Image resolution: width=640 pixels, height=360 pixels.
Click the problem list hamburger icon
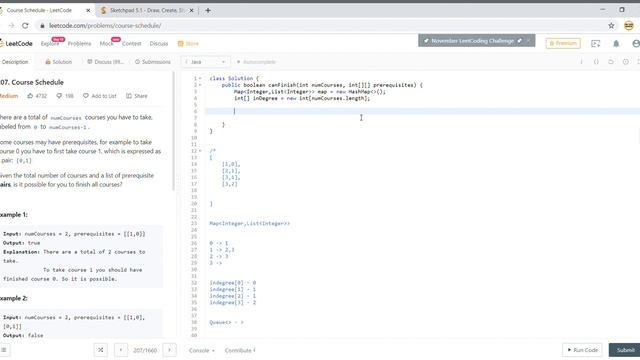click(4, 350)
